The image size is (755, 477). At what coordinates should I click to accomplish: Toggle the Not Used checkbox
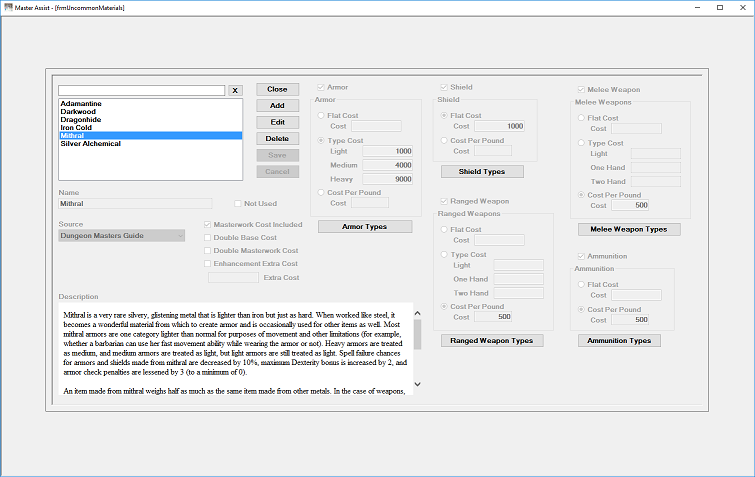238,204
